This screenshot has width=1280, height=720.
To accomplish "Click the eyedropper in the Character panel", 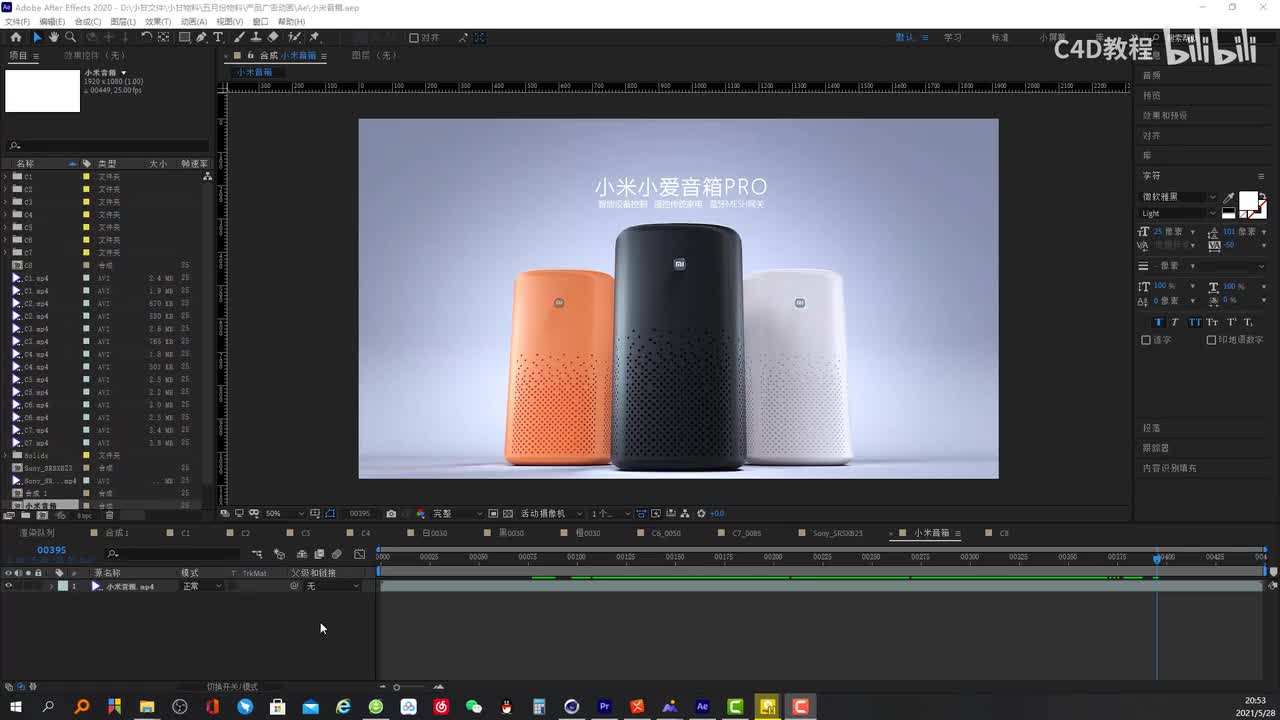I will pyautogui.click(x=1229, y=197).
